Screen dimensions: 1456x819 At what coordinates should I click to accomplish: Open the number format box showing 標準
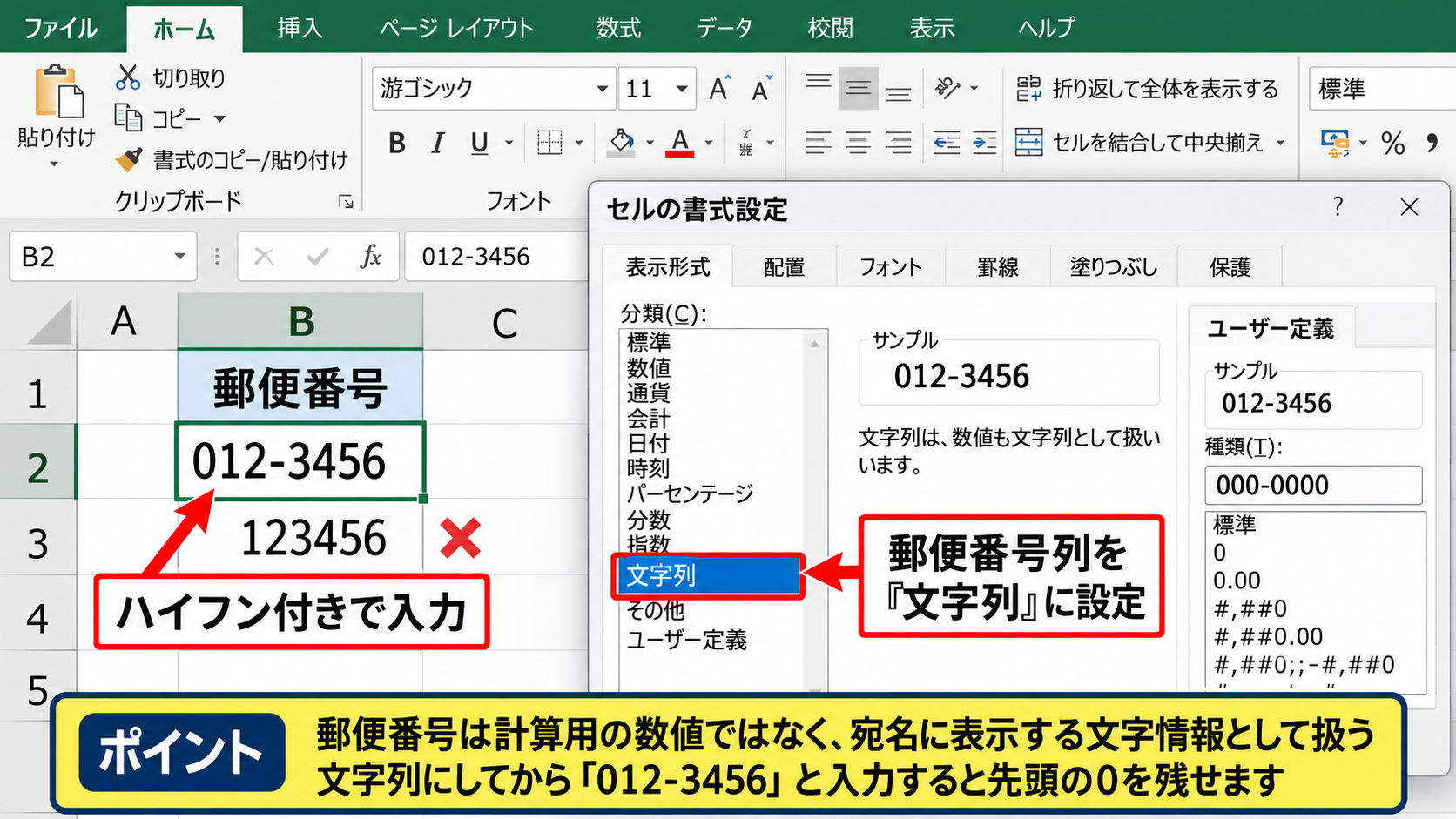pyautogui.click(x=1382, y=89)
